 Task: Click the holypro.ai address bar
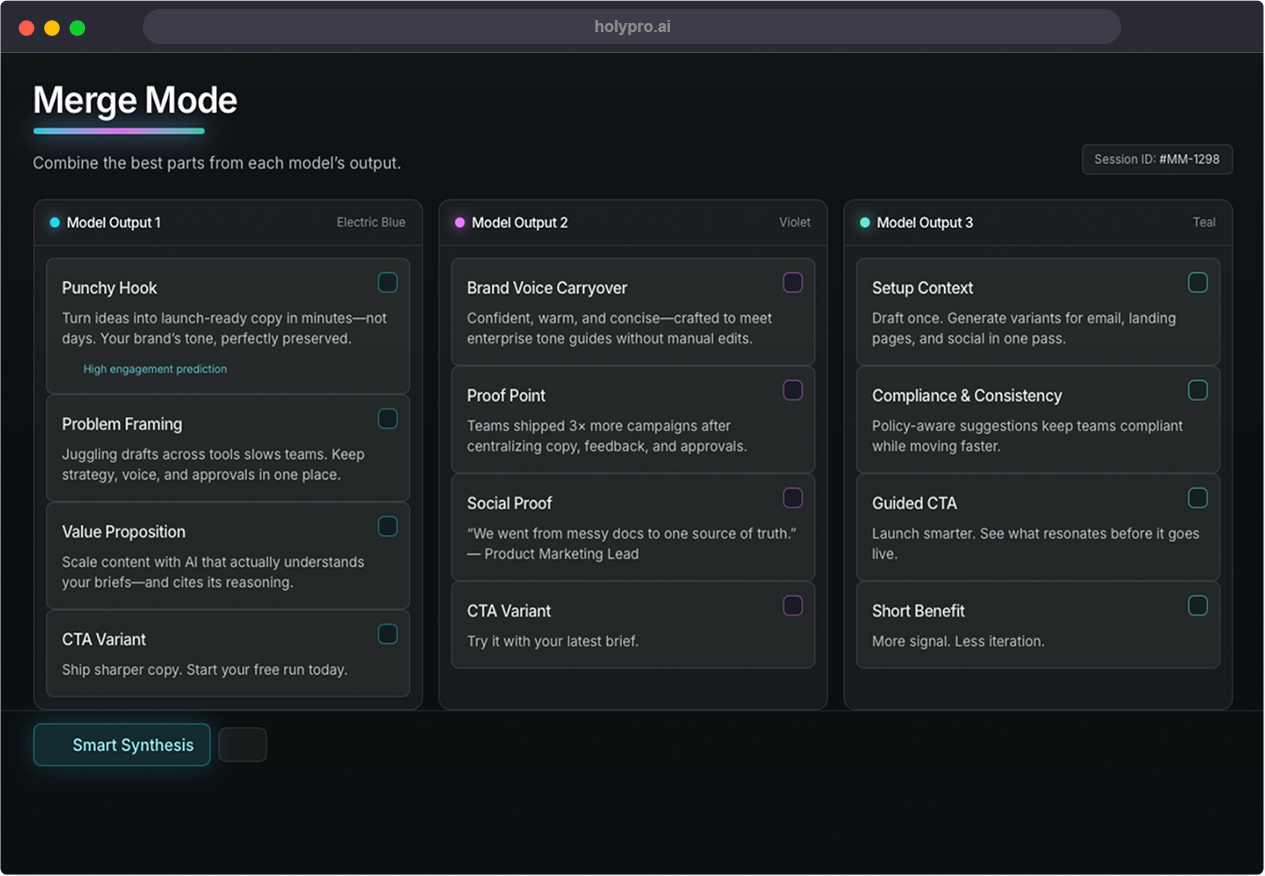(632, 27)
